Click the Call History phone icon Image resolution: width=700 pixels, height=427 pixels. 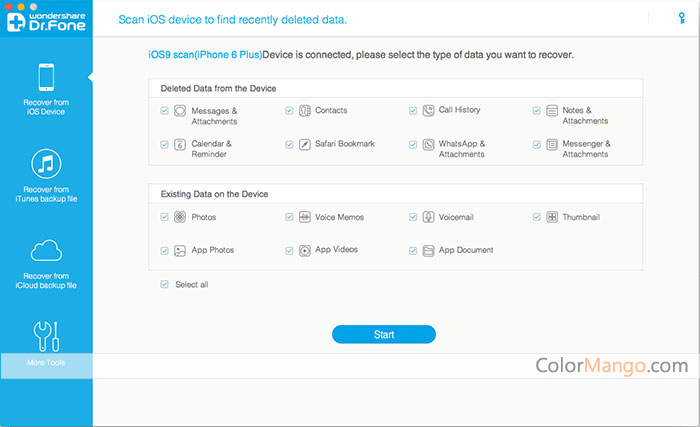428,110
